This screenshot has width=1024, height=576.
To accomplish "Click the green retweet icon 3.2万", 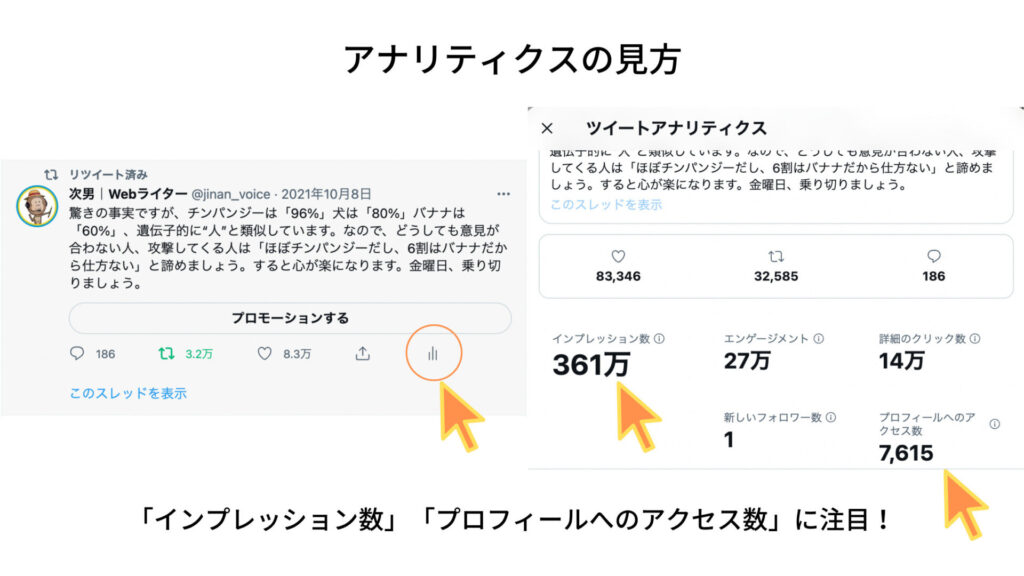I will [167, 353].
